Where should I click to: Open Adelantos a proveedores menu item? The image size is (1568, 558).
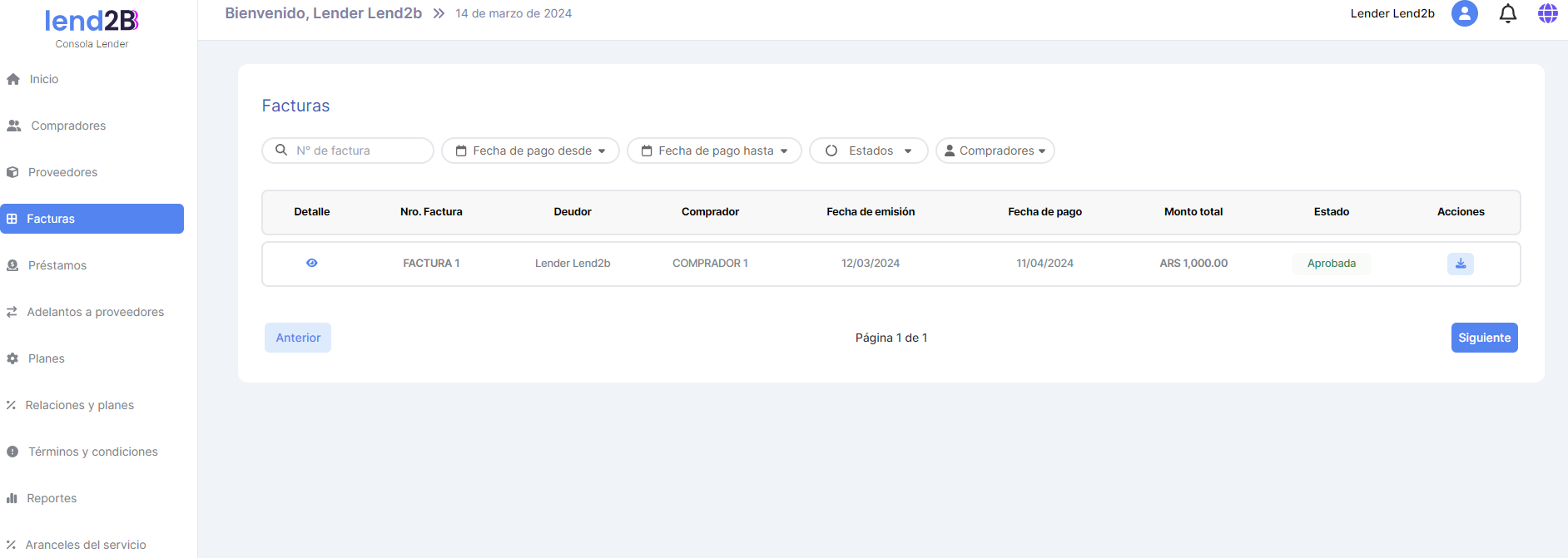95,312
